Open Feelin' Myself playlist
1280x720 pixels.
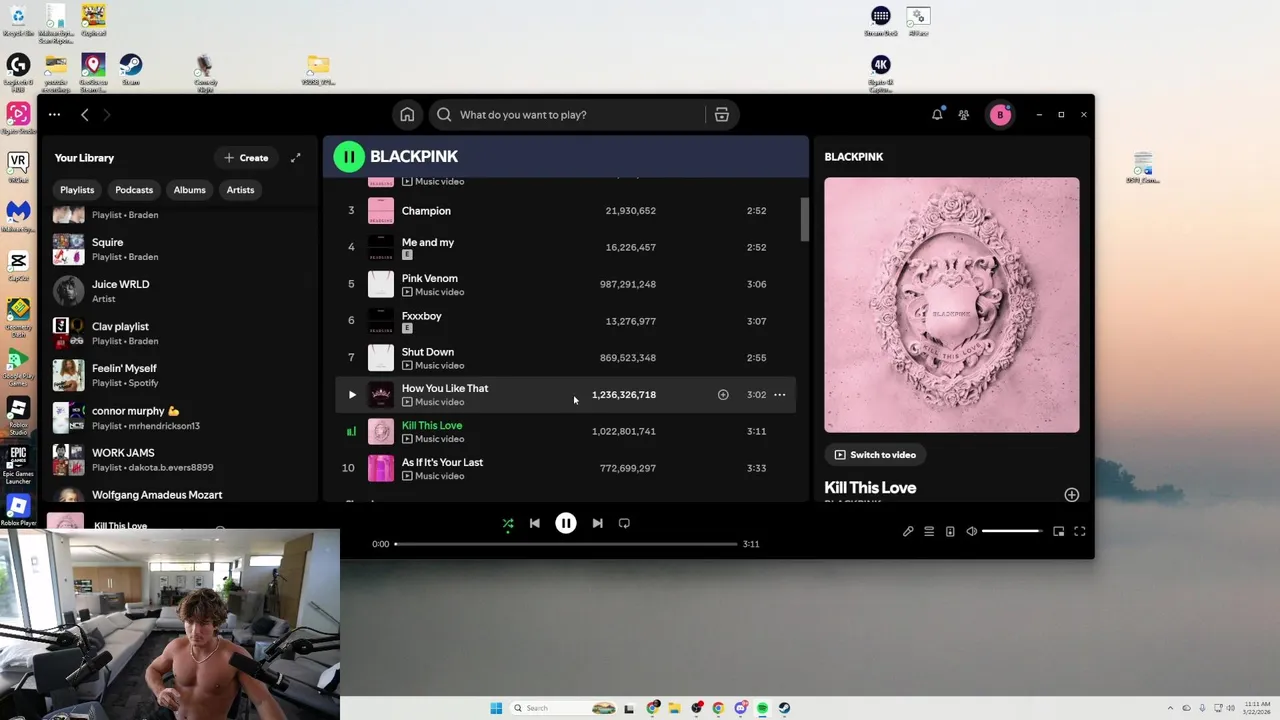click(x=180, y=375)
